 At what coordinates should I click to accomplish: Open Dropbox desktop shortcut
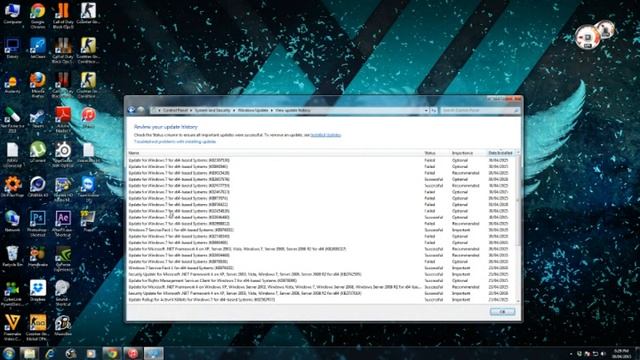[x=38, y=290]
